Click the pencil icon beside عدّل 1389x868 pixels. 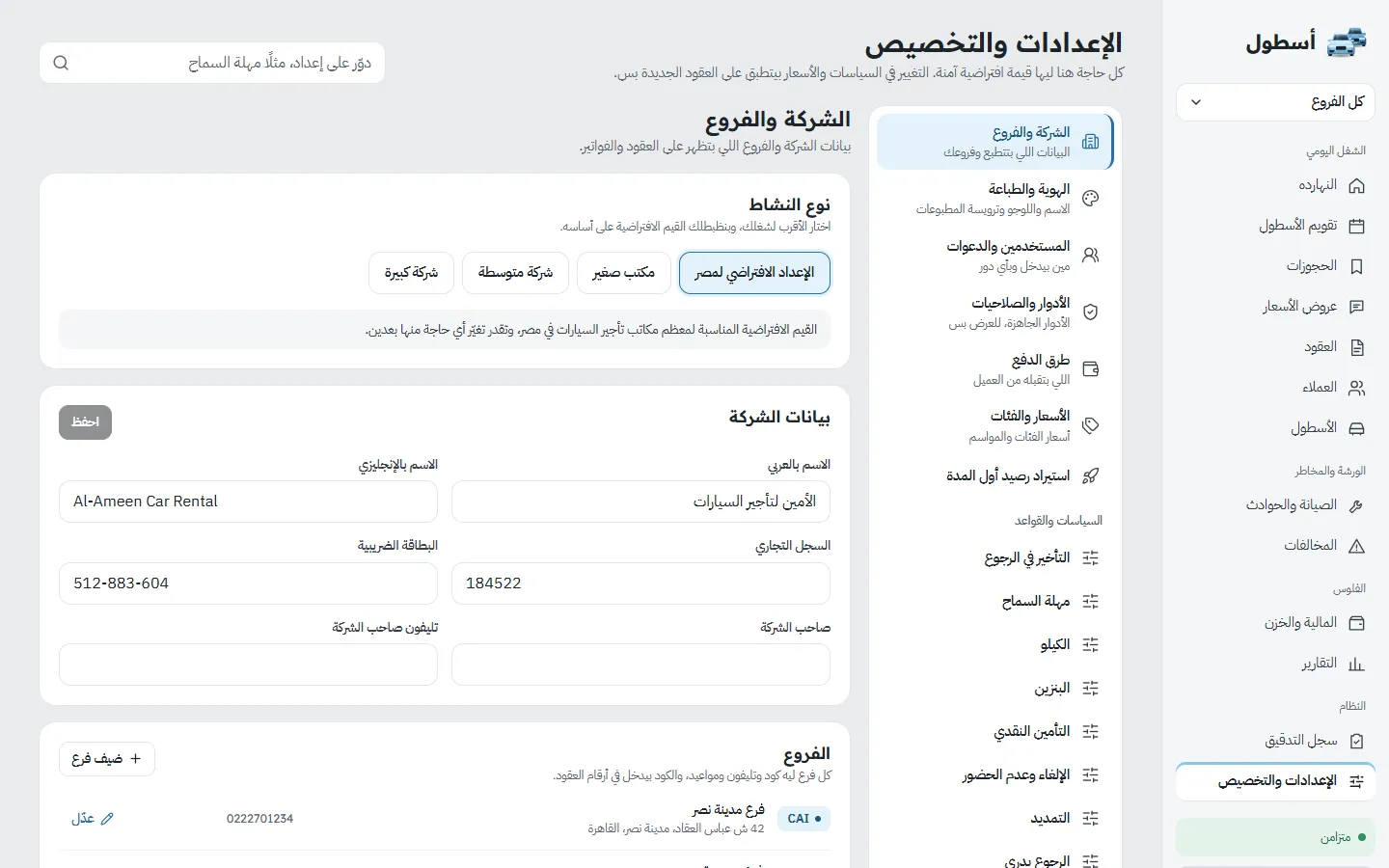tap(107, 819)
